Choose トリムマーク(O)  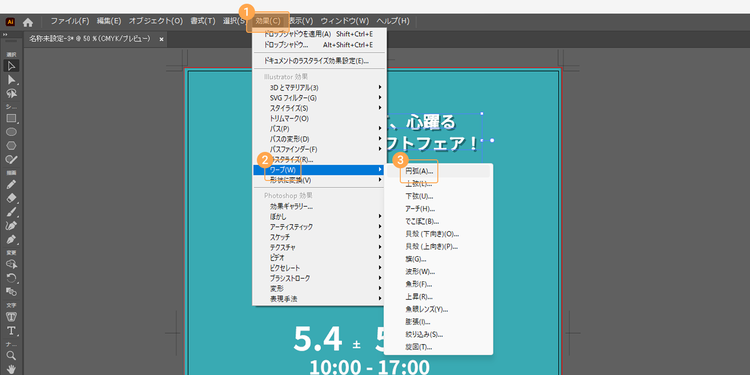coord(319,118)
